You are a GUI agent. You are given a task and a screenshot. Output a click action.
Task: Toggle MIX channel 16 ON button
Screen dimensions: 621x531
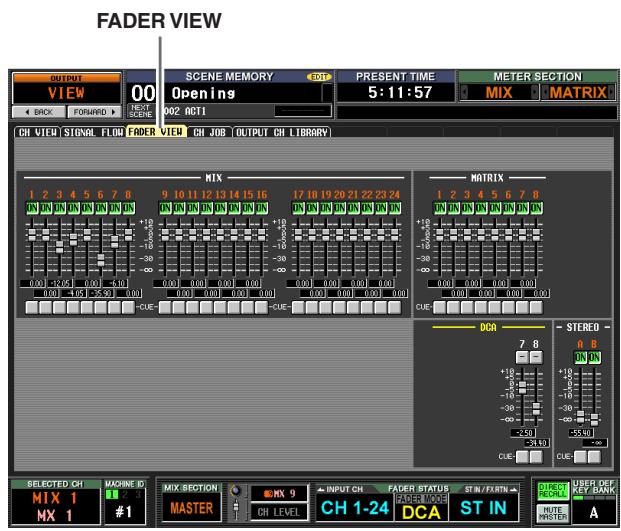pos(261,208)
